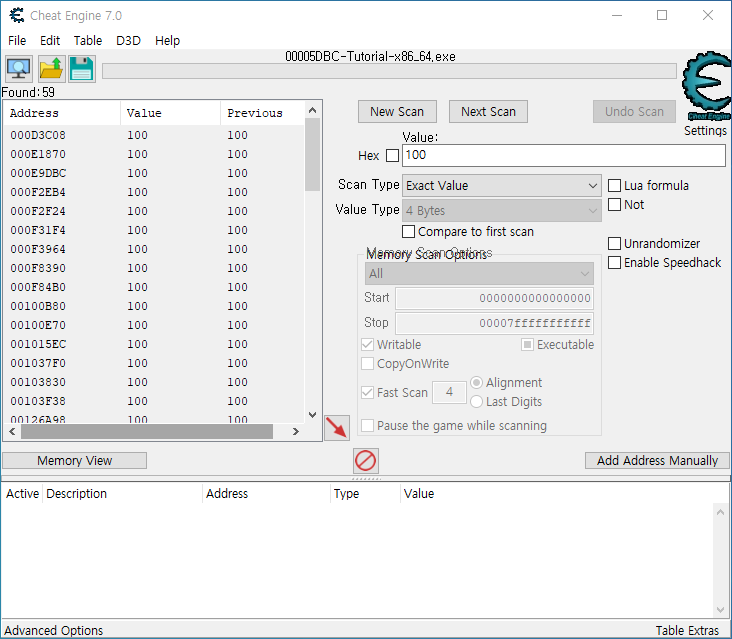
Task: Click the results list horizontal scrollbar thumb
Action: click(x=147, y=432)
